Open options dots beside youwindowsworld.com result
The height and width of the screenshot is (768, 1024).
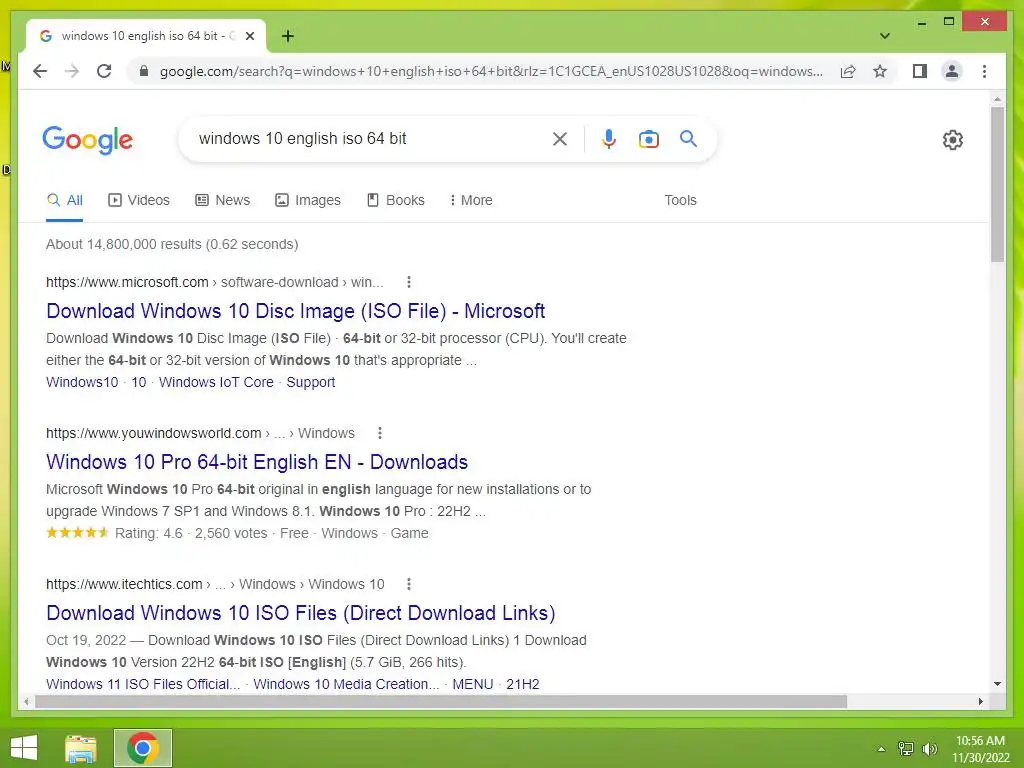(379, 433)
